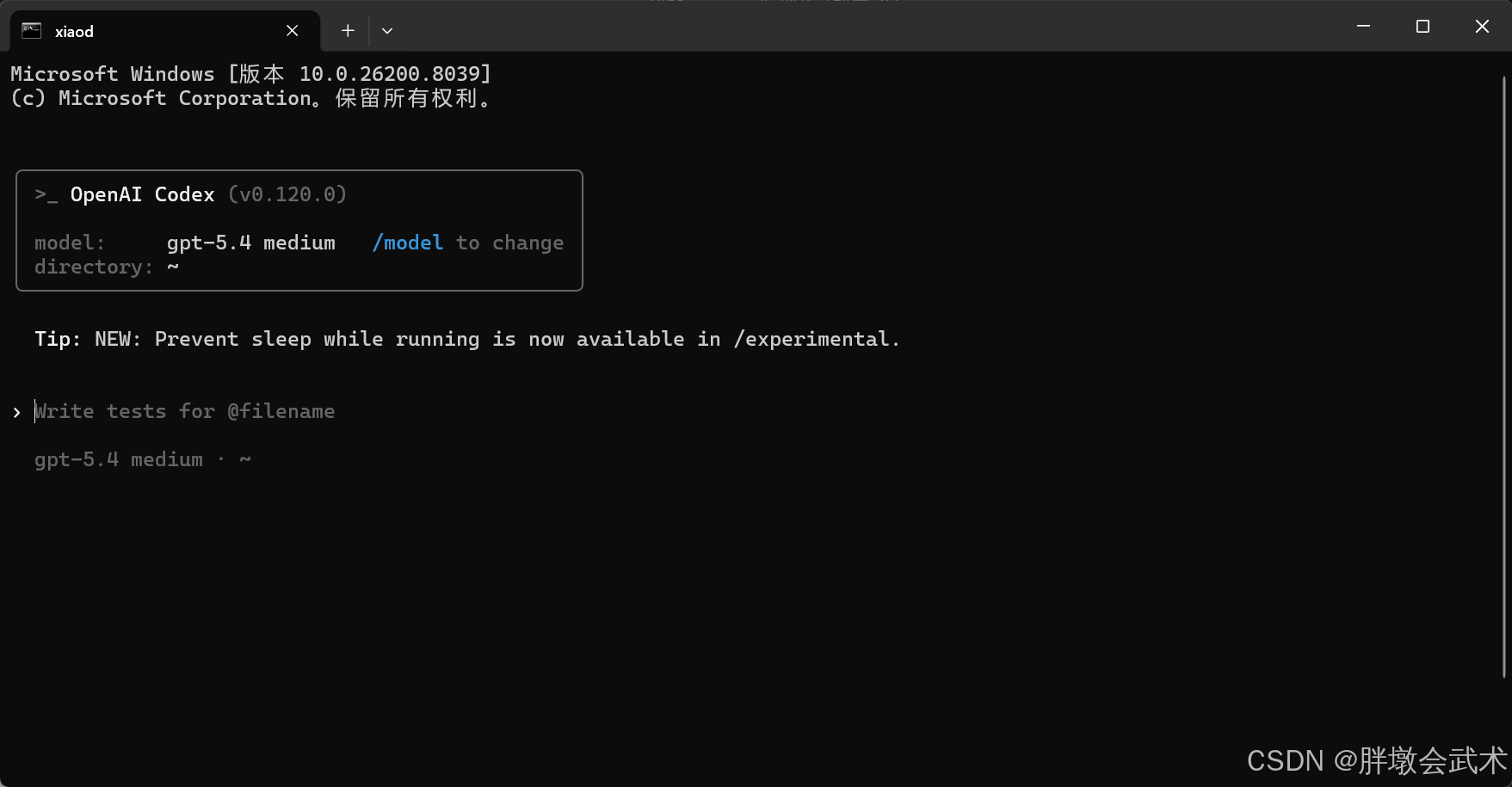Expand the new tab profile dropdown
Image resolution: width=1512 pixels, height=787 pixels.
pos(387,31)
